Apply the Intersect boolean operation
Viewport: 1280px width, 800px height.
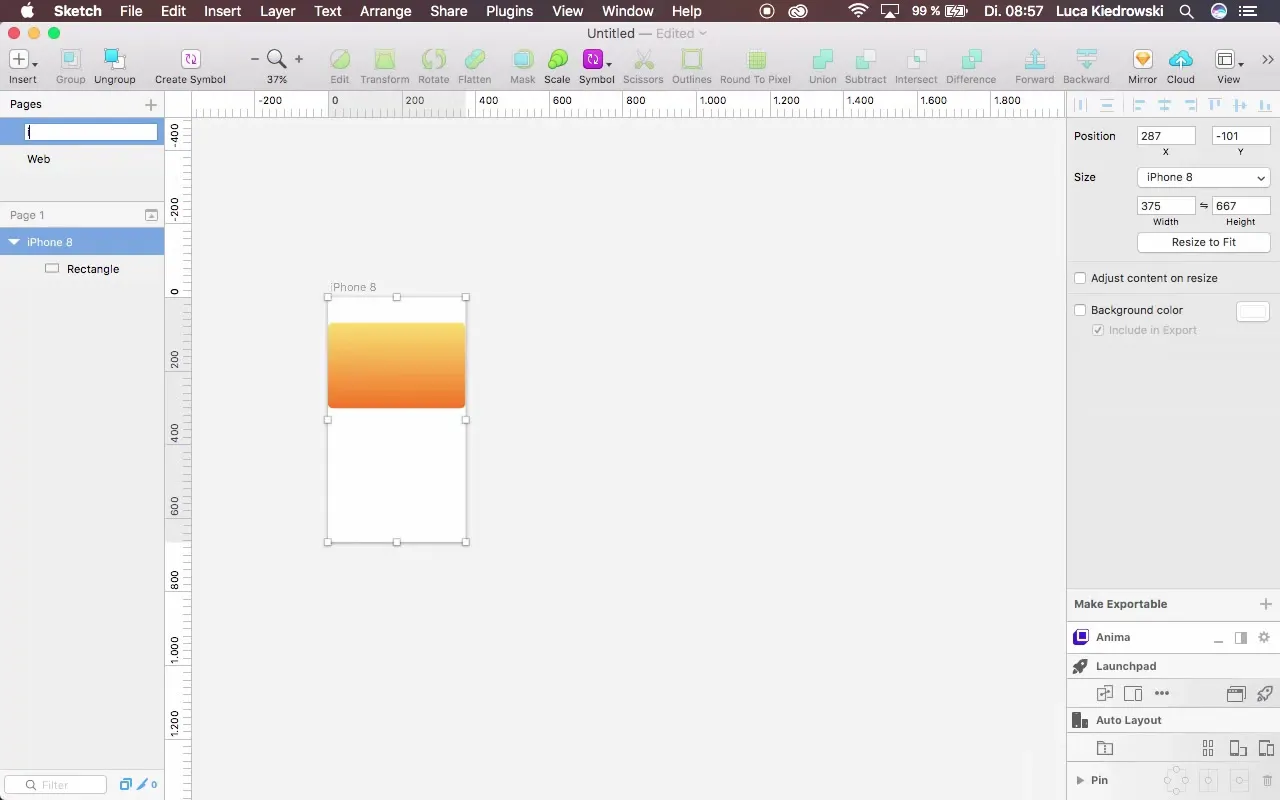point(916,60)
